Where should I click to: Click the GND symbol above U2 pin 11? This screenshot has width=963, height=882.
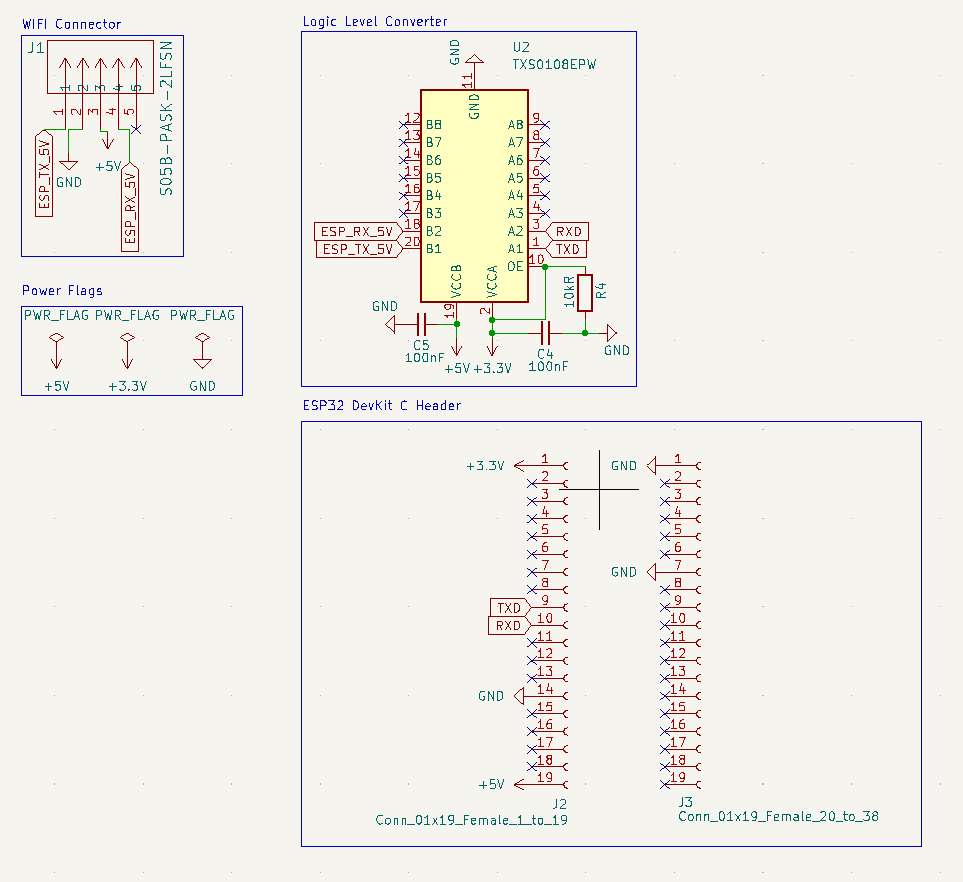(474, 59)
